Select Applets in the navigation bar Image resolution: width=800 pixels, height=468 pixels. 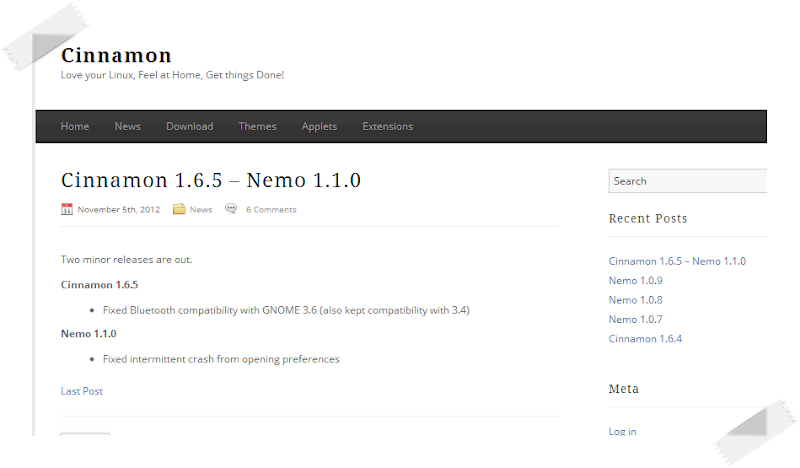click(x=319, y=126)
